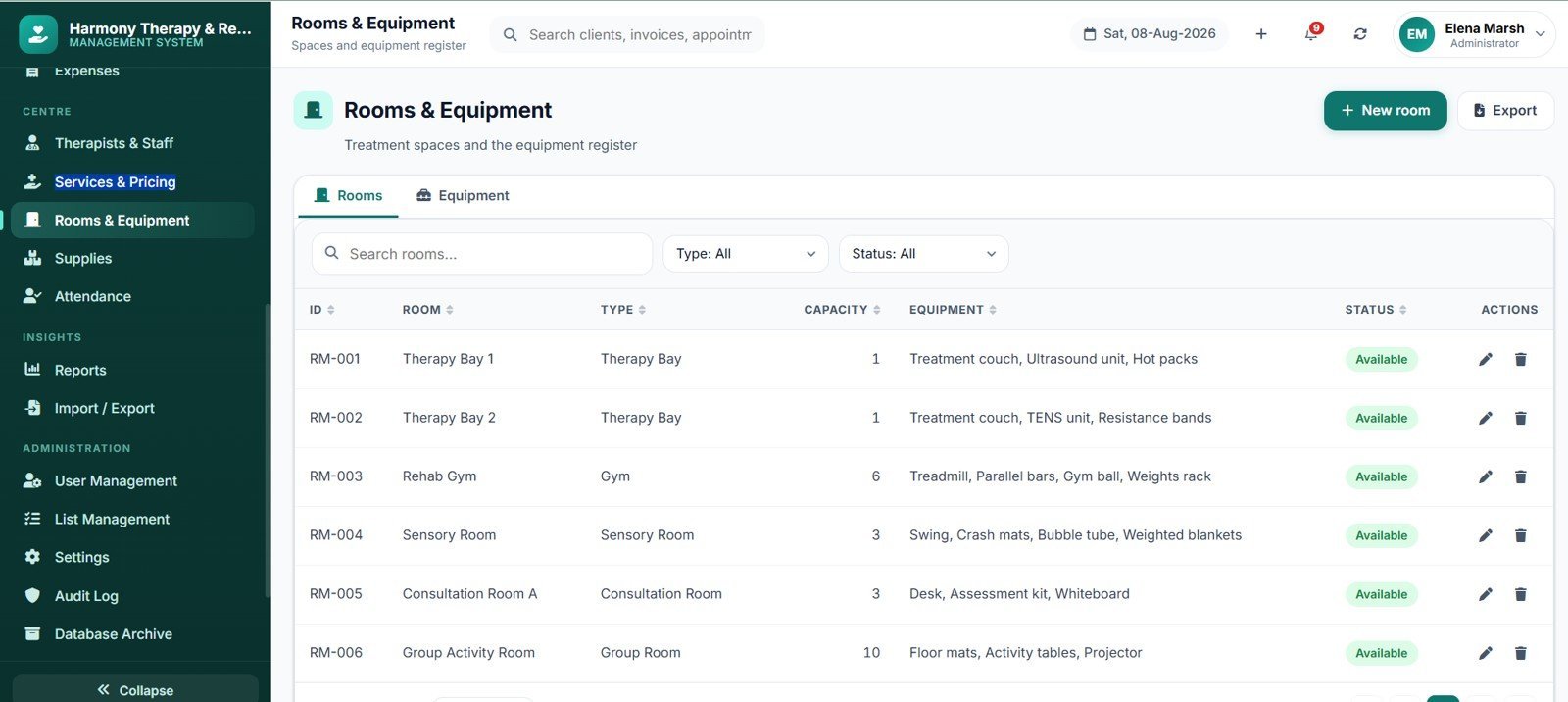Click the sidebar scrollbar
The image size is (1568, 702).
tap(268, 451)
